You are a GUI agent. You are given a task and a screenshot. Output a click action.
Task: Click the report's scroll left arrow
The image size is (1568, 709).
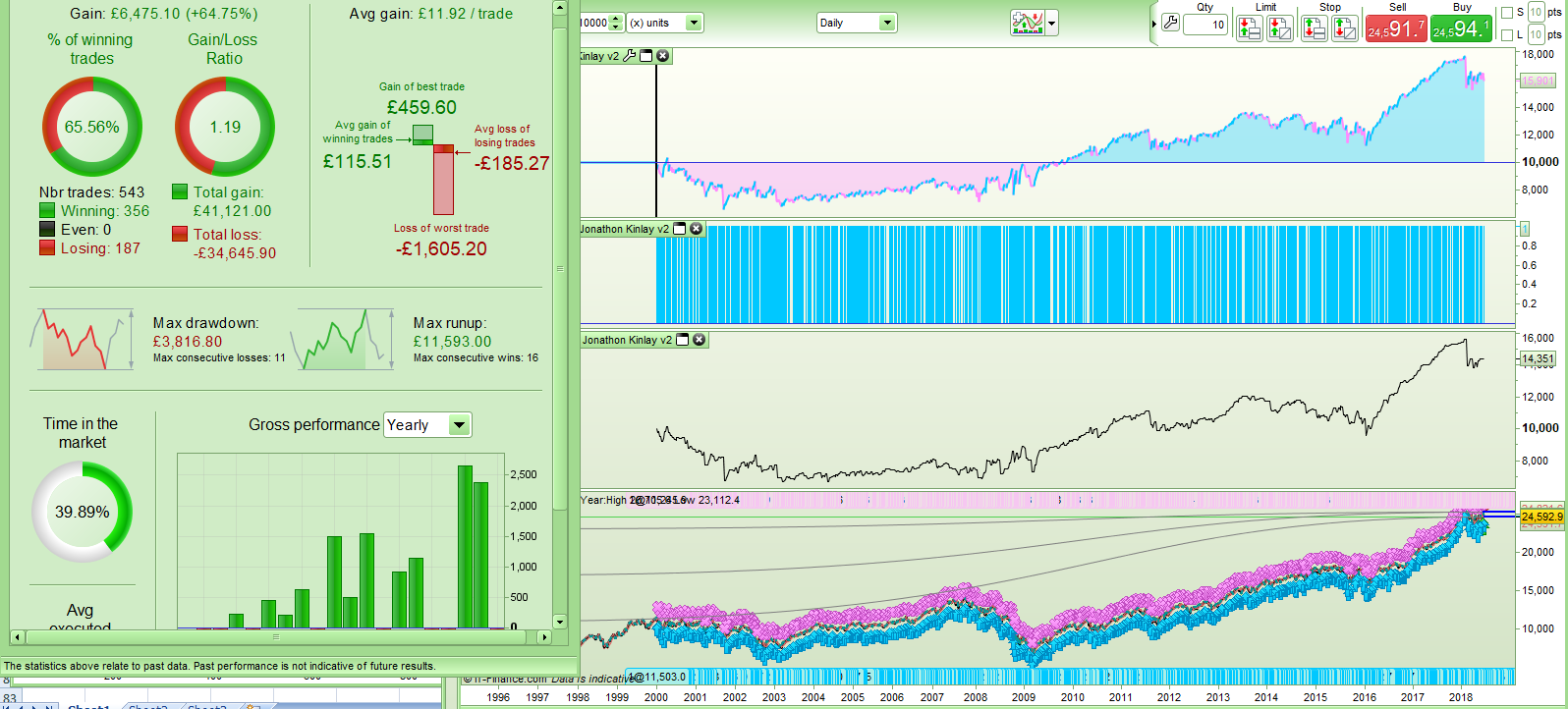(16, 637)
